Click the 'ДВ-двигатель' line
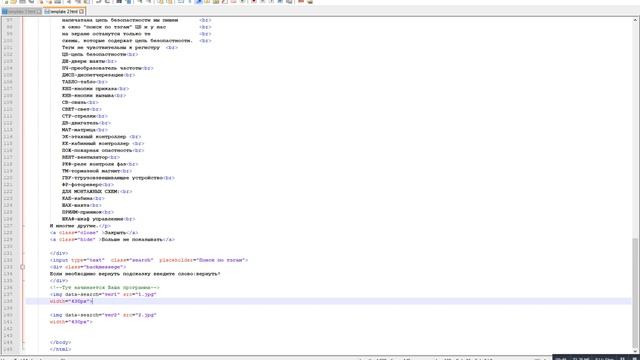This screenshot has height=360, width=640. (x=86, y=123)
